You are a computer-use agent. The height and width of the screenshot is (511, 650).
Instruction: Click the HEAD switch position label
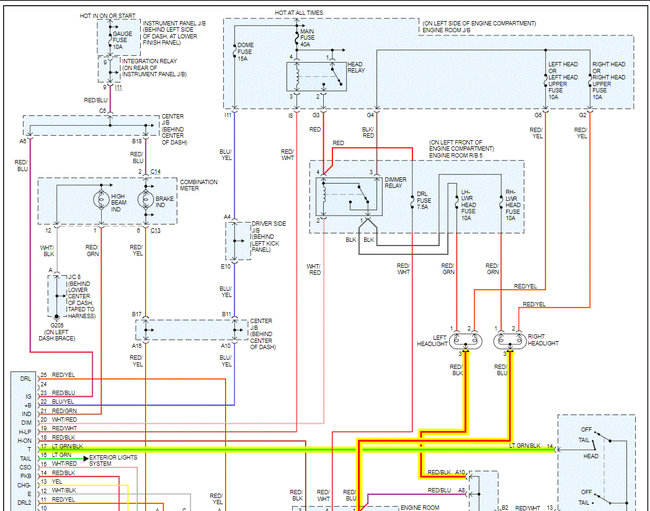[x=591, y=456]
